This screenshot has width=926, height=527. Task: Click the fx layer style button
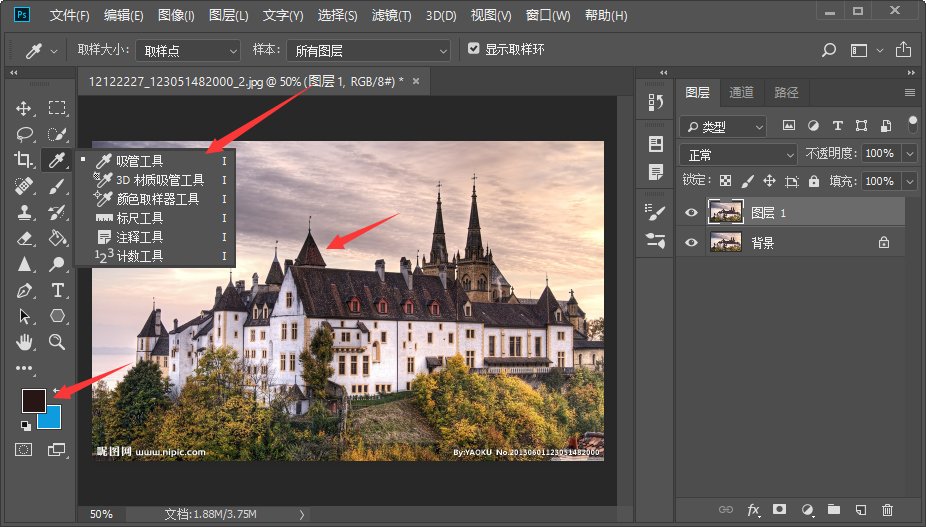point(752,511)
